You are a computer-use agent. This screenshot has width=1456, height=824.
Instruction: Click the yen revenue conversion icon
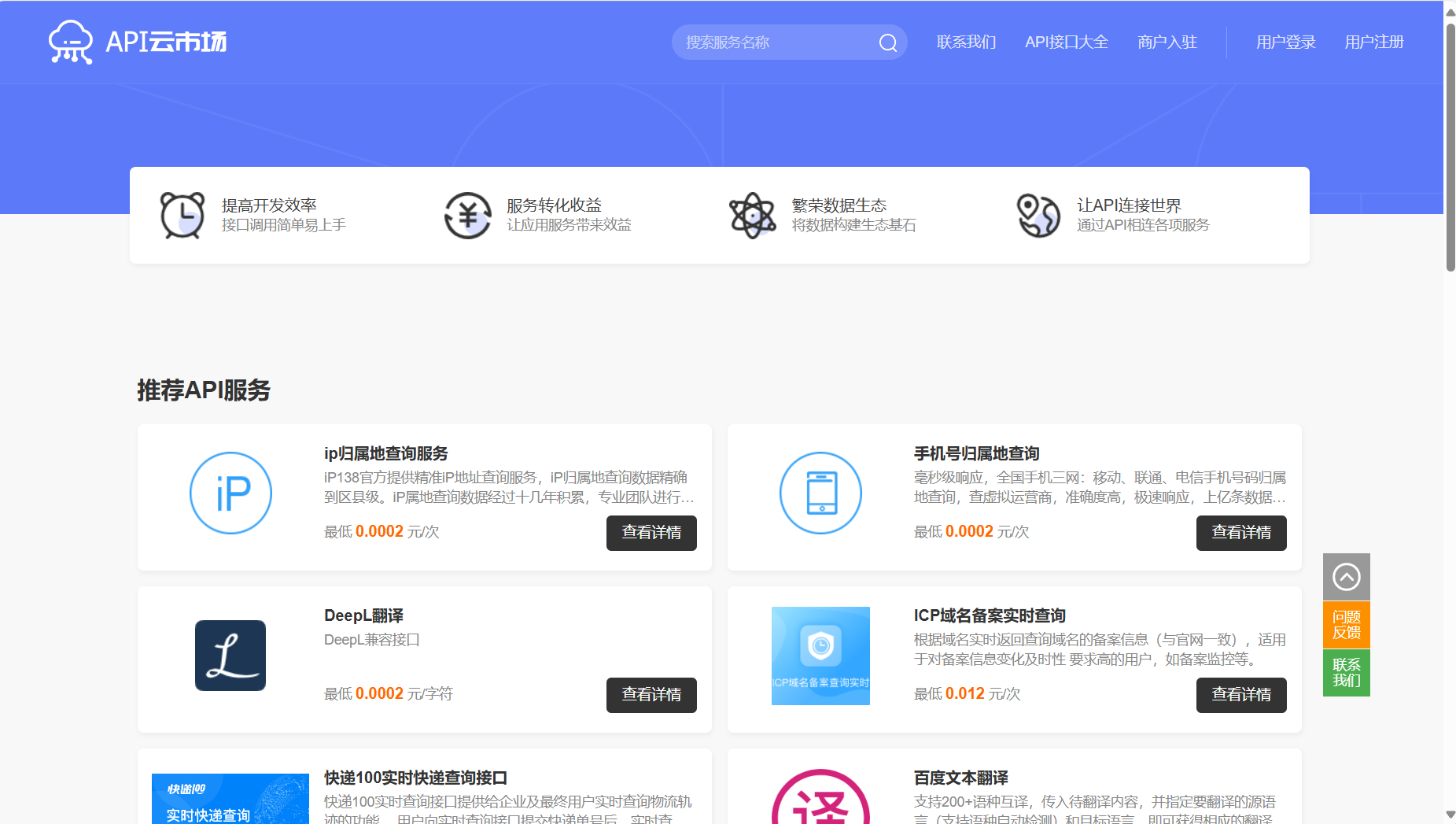click(x=467, y=215)
